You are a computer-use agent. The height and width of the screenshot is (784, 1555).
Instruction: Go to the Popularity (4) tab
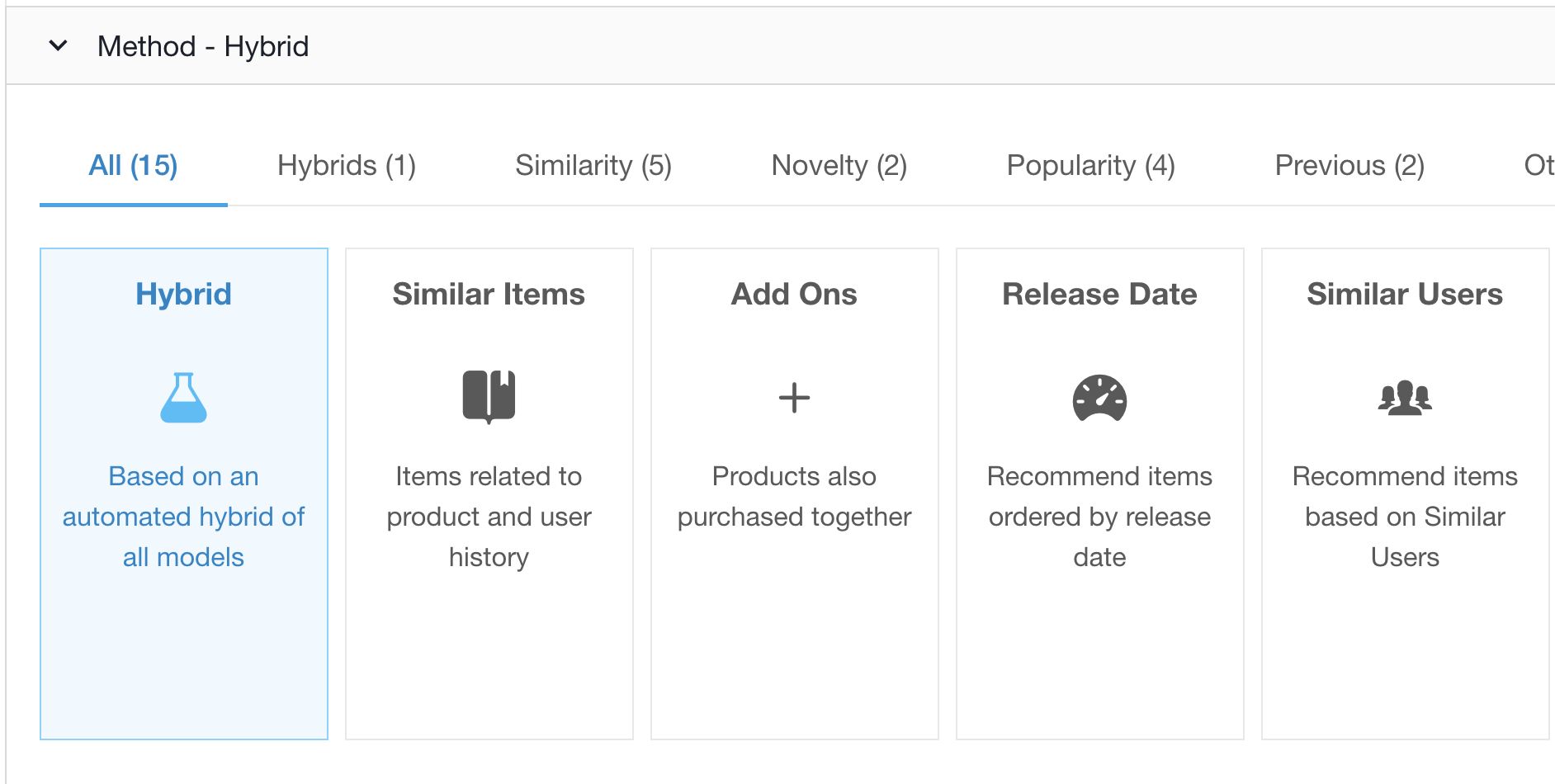tap(1091, 166)
